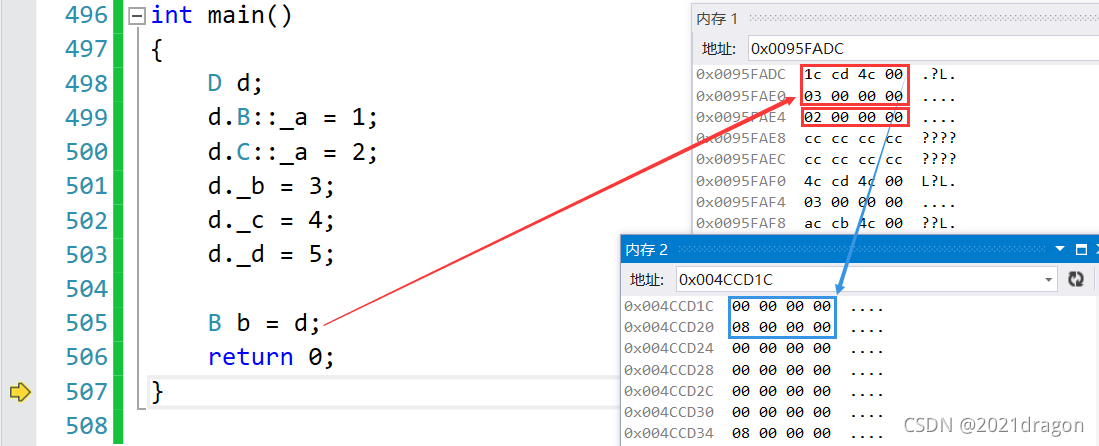Expand the Memory 2 address dropdown

click(1049, 279)
